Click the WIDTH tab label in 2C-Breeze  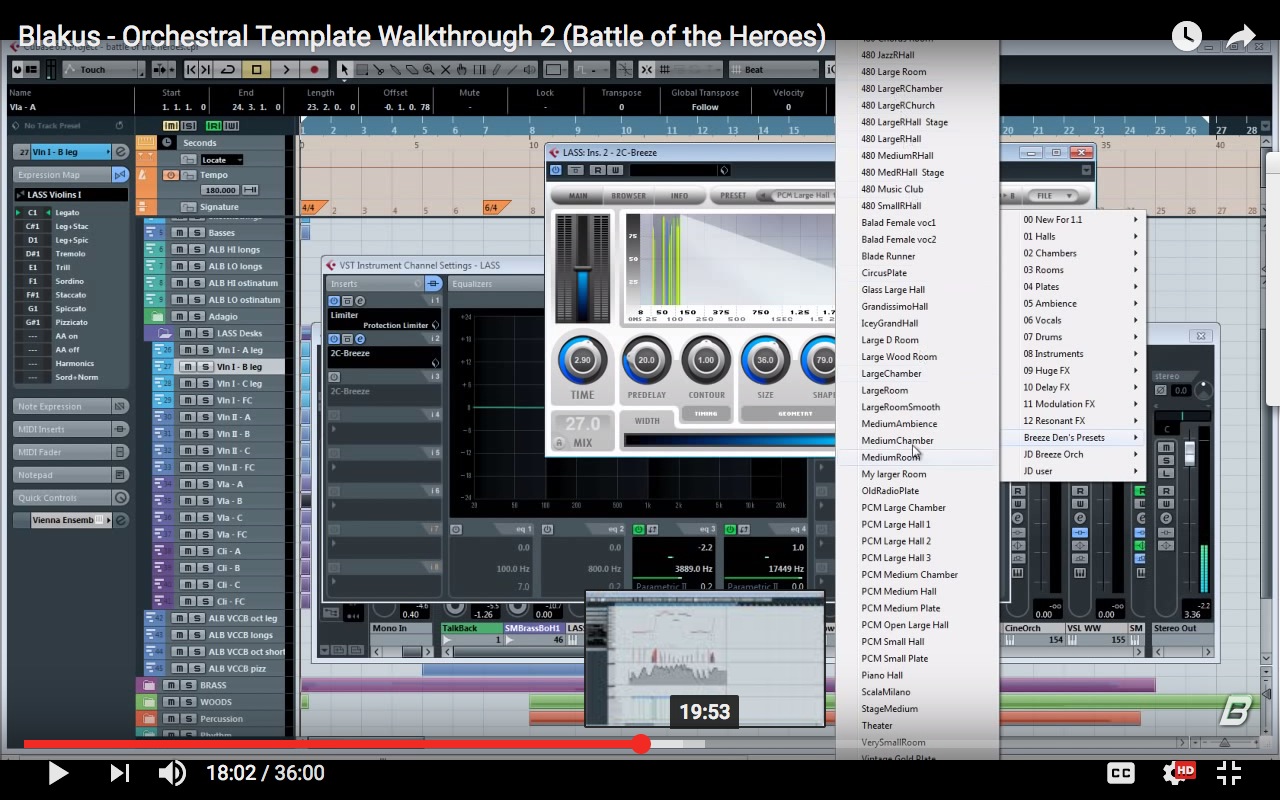pos(647,421)
